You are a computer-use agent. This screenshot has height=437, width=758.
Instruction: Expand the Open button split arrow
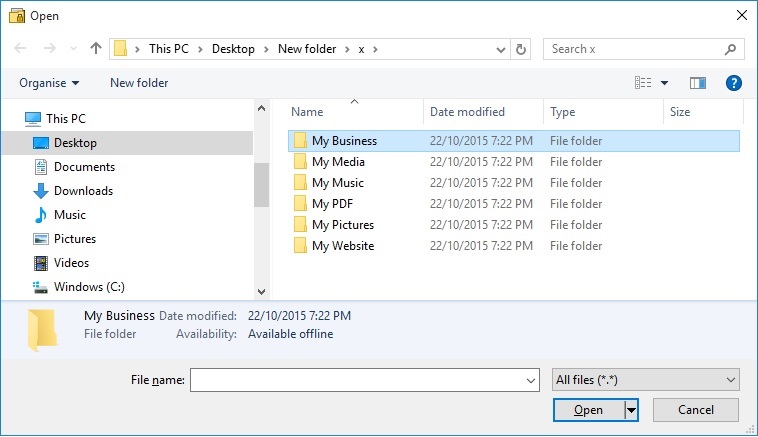(631, 410)
